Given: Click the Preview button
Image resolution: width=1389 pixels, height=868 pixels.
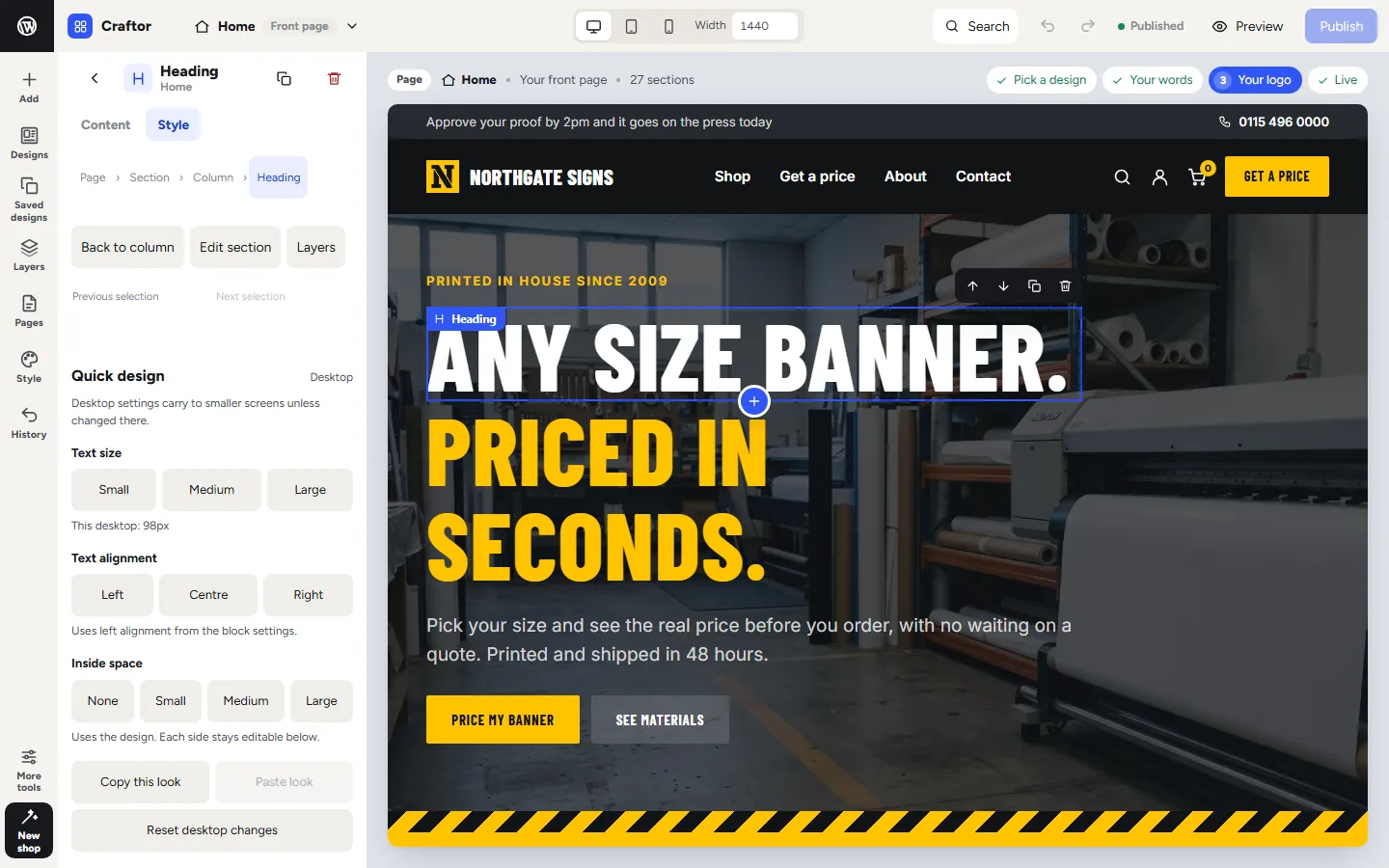Looking at the screenshot, I should point(1247,26).
